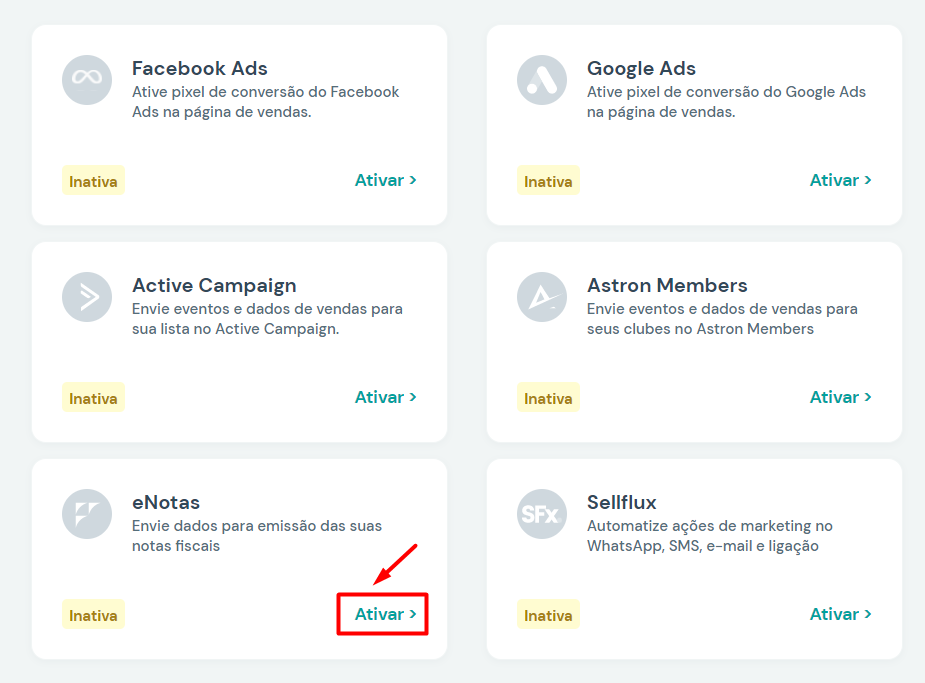Click the Inativa badge under Facebook Ads

[93, 180]
